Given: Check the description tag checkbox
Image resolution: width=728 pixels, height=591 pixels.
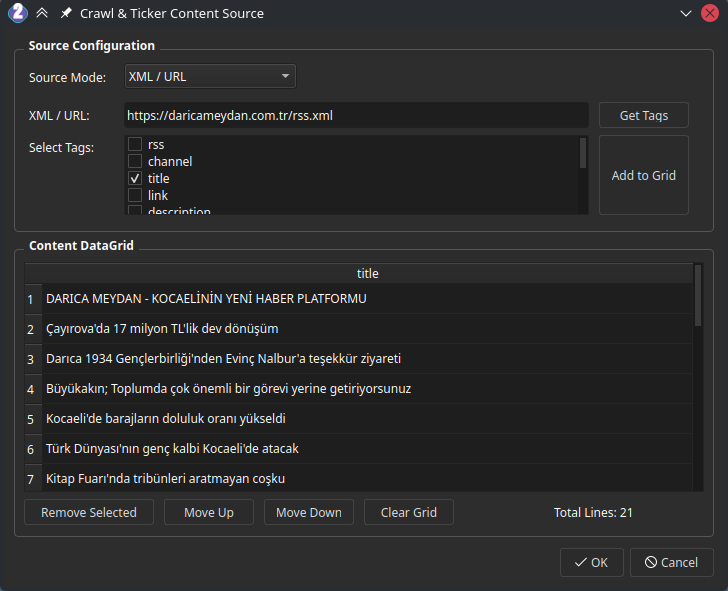Looking at the screenshot, I should [135, 210].
